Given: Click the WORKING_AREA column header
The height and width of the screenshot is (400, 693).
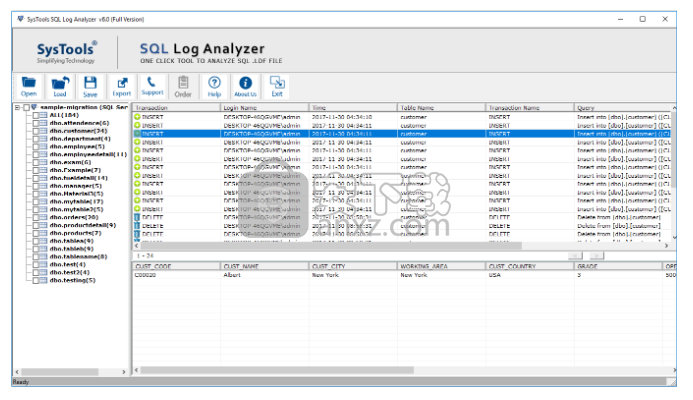Looking at the screenshot, I should [441, 266].
